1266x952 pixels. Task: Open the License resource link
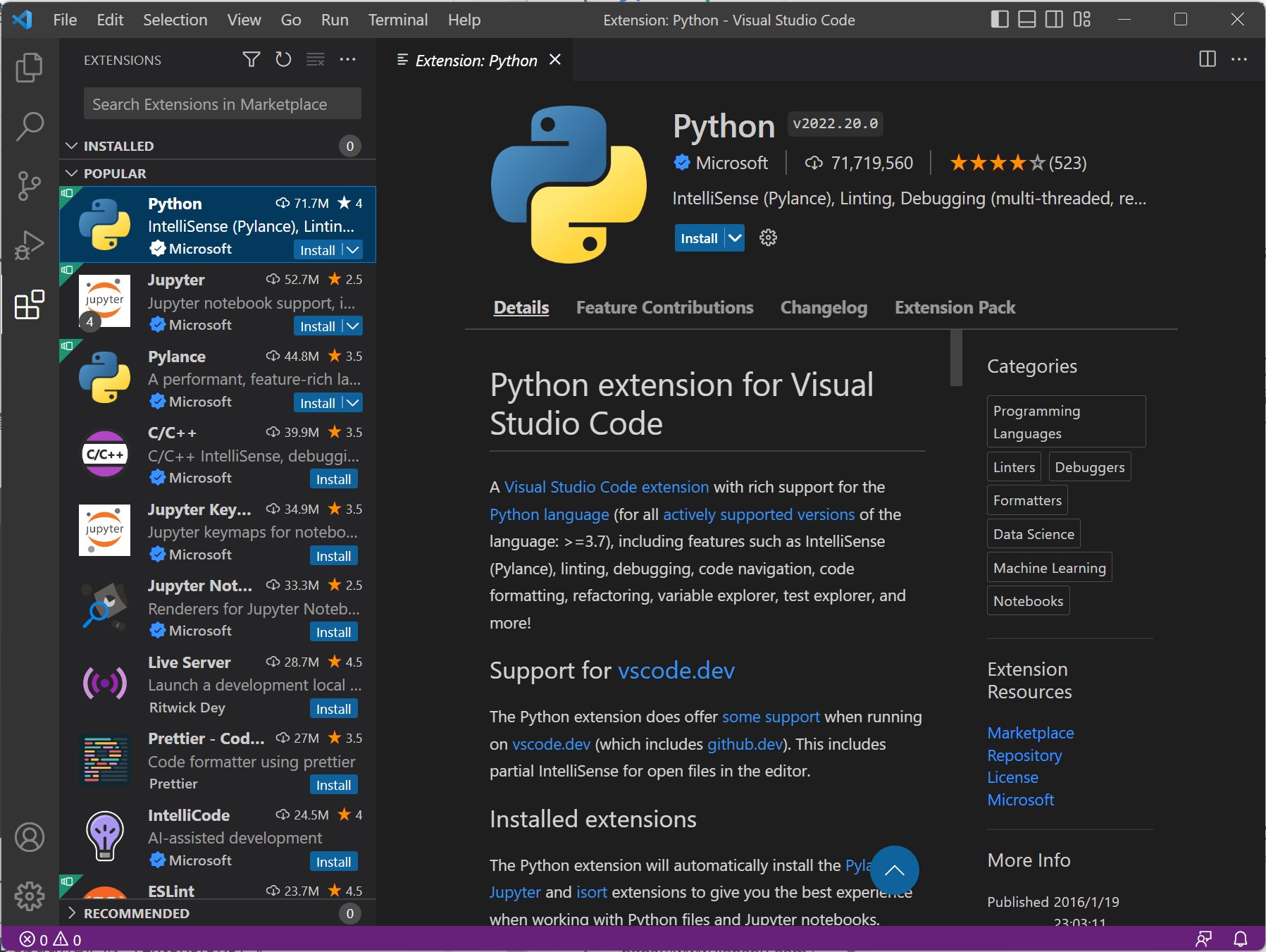[1012, 777]
